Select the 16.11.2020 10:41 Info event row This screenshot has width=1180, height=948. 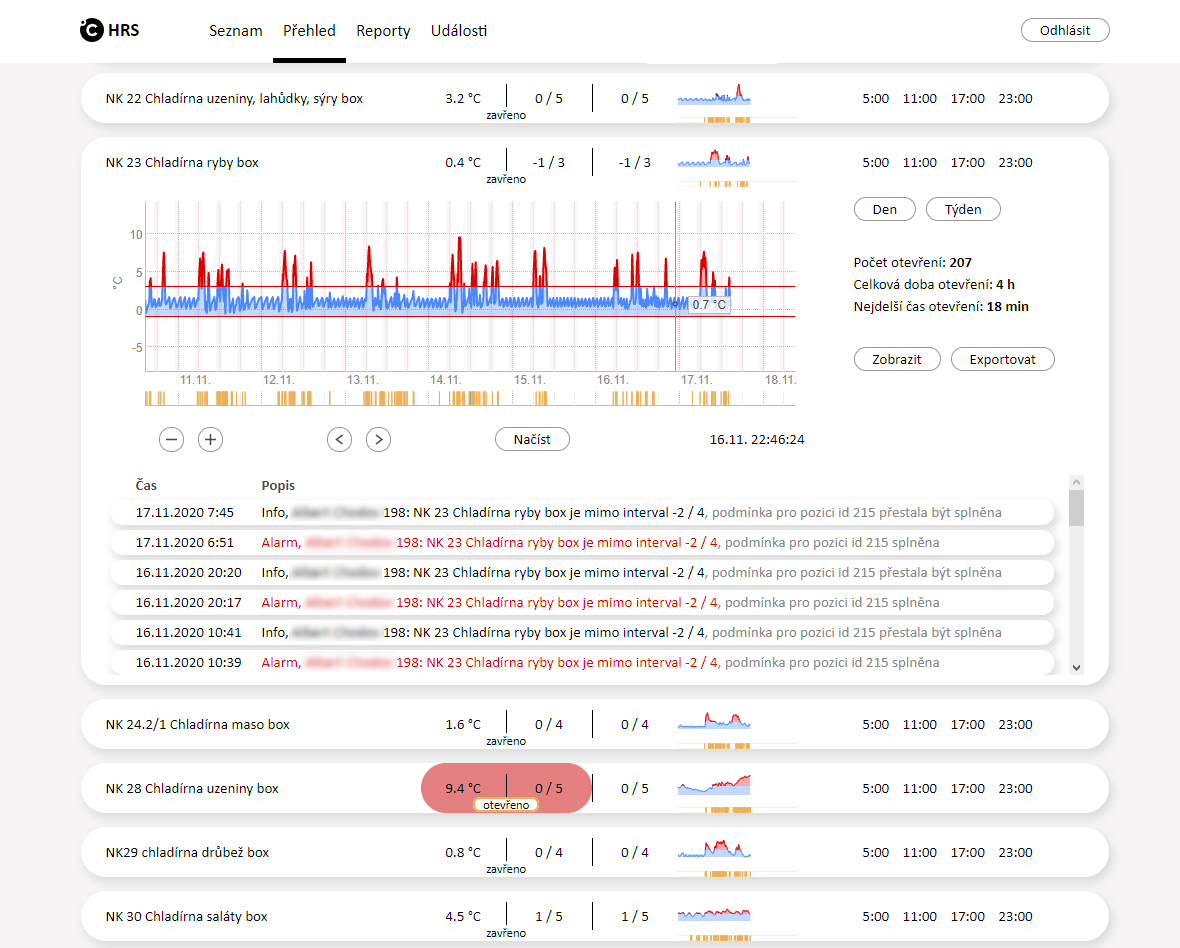coord(582,633)
